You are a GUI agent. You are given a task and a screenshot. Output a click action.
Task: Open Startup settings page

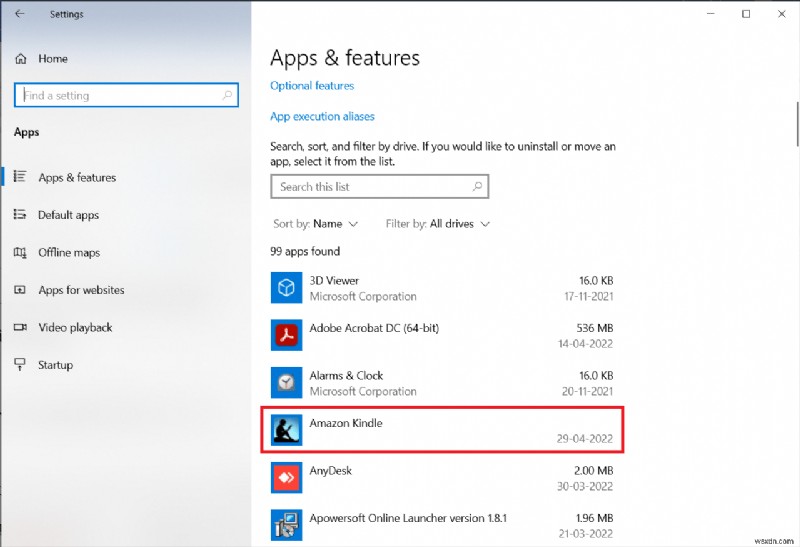(55, 365)
